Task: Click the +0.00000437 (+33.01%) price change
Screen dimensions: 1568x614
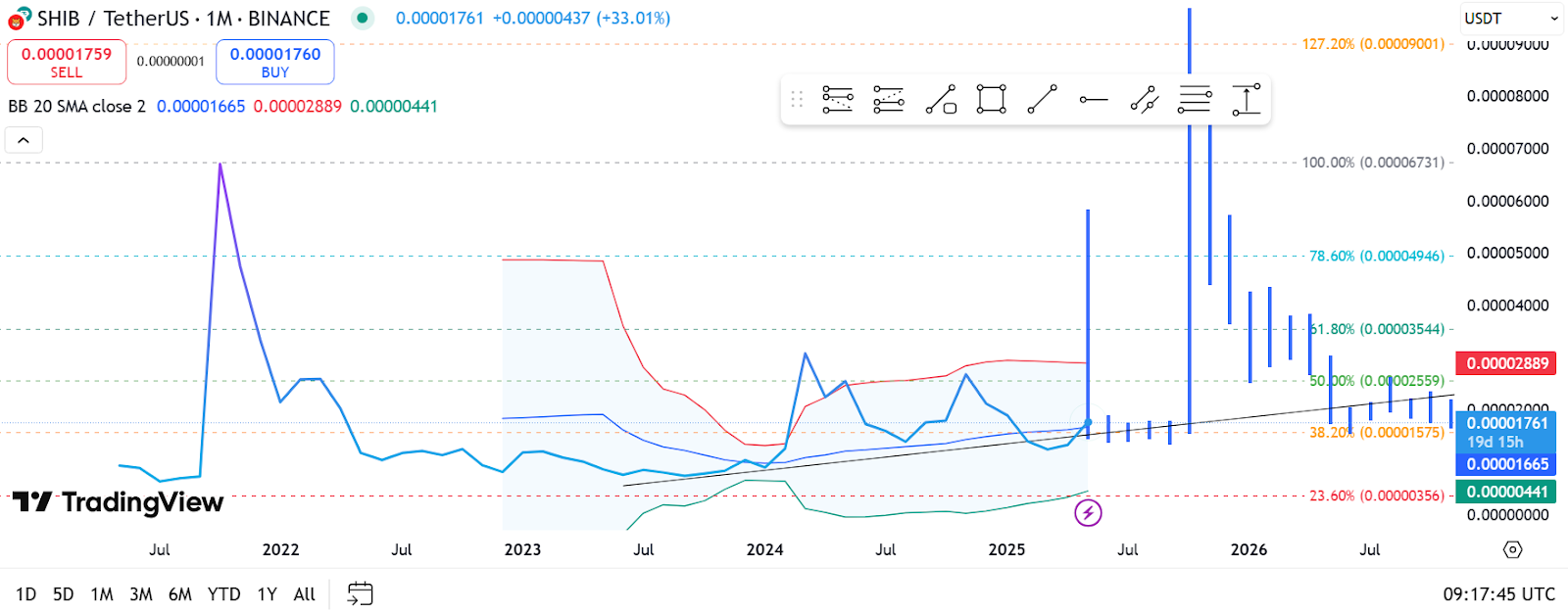Action: (582, 19)
